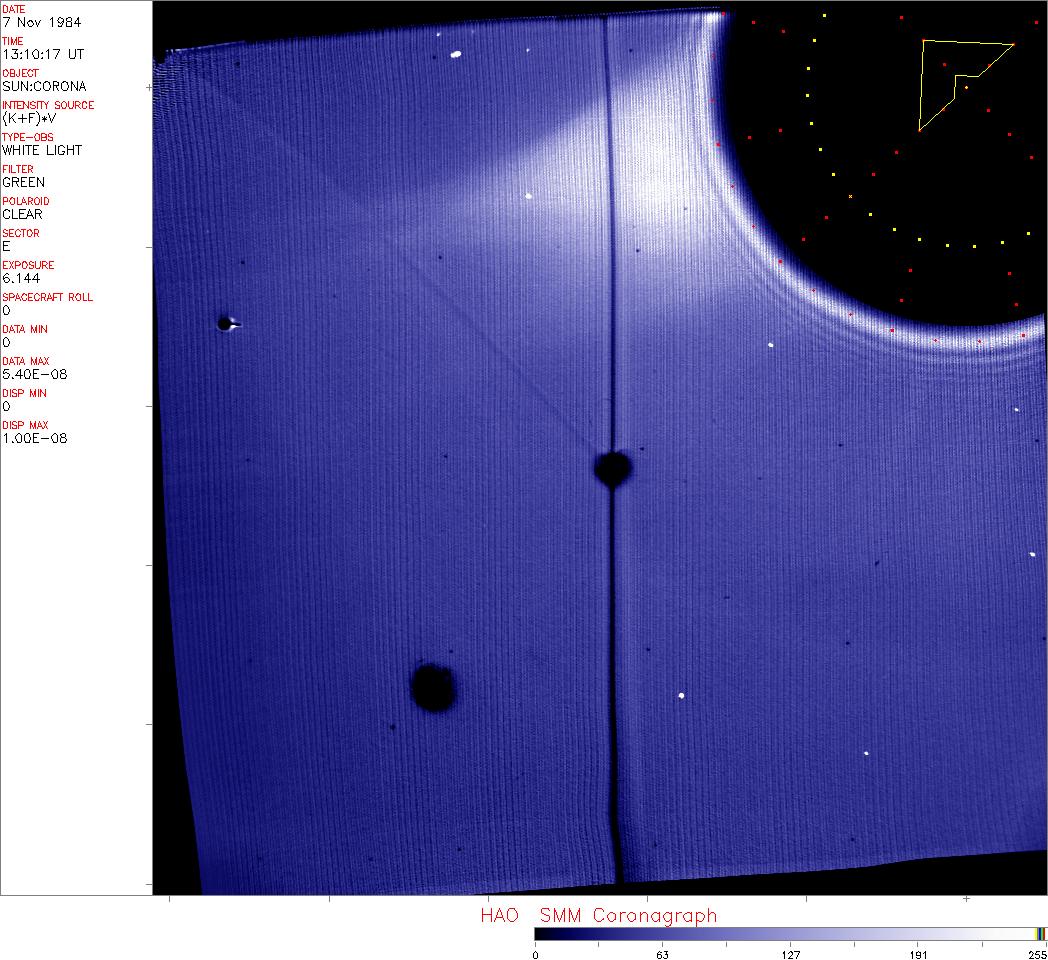Click the color bar near the 127 tick
Screen dimensions: 1048x960
[790, 934]
